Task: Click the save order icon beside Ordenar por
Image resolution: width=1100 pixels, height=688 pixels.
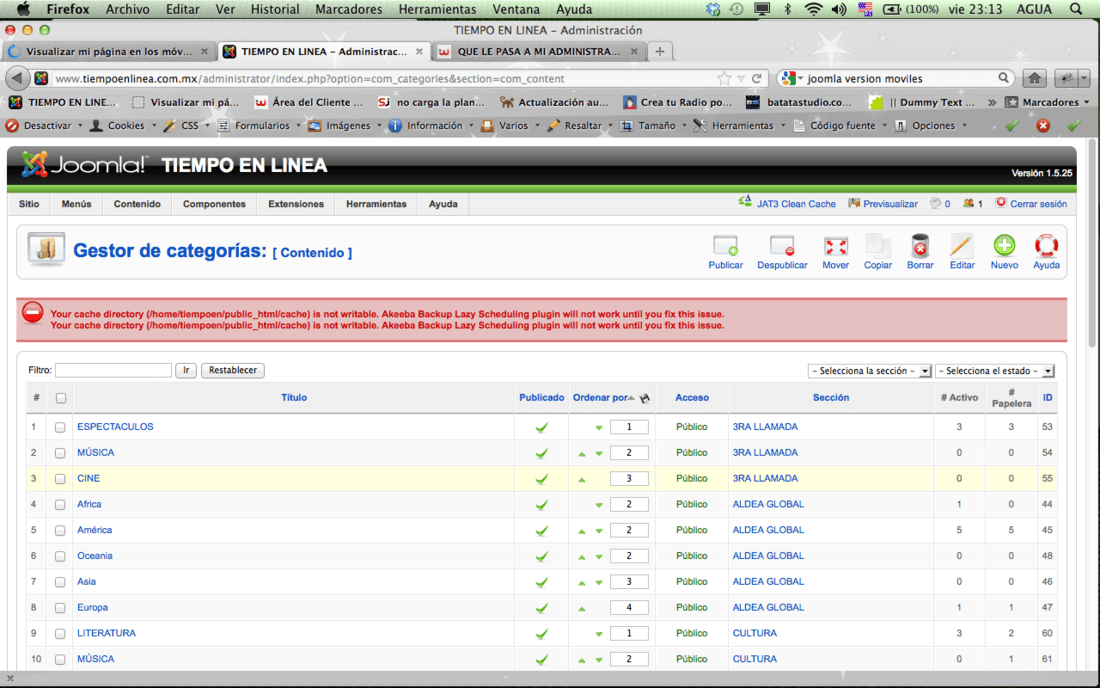Action: pyautogui.click(x=645, y=398)
